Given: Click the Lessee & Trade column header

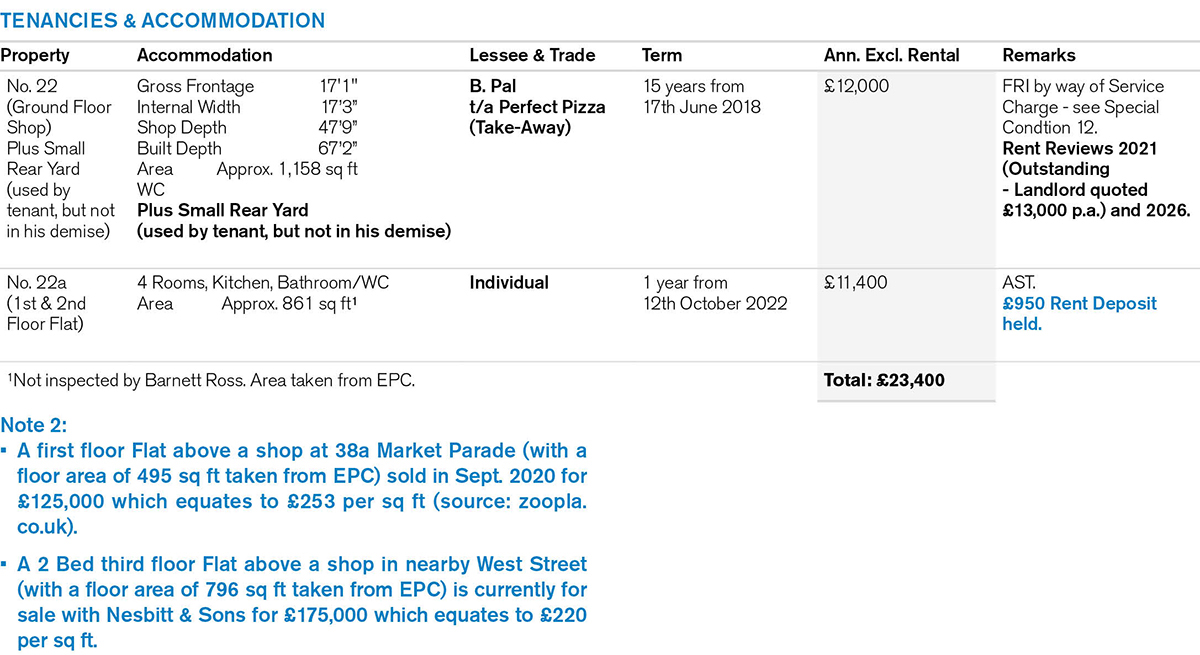Looking at the screenshot, I should (532, 56).
